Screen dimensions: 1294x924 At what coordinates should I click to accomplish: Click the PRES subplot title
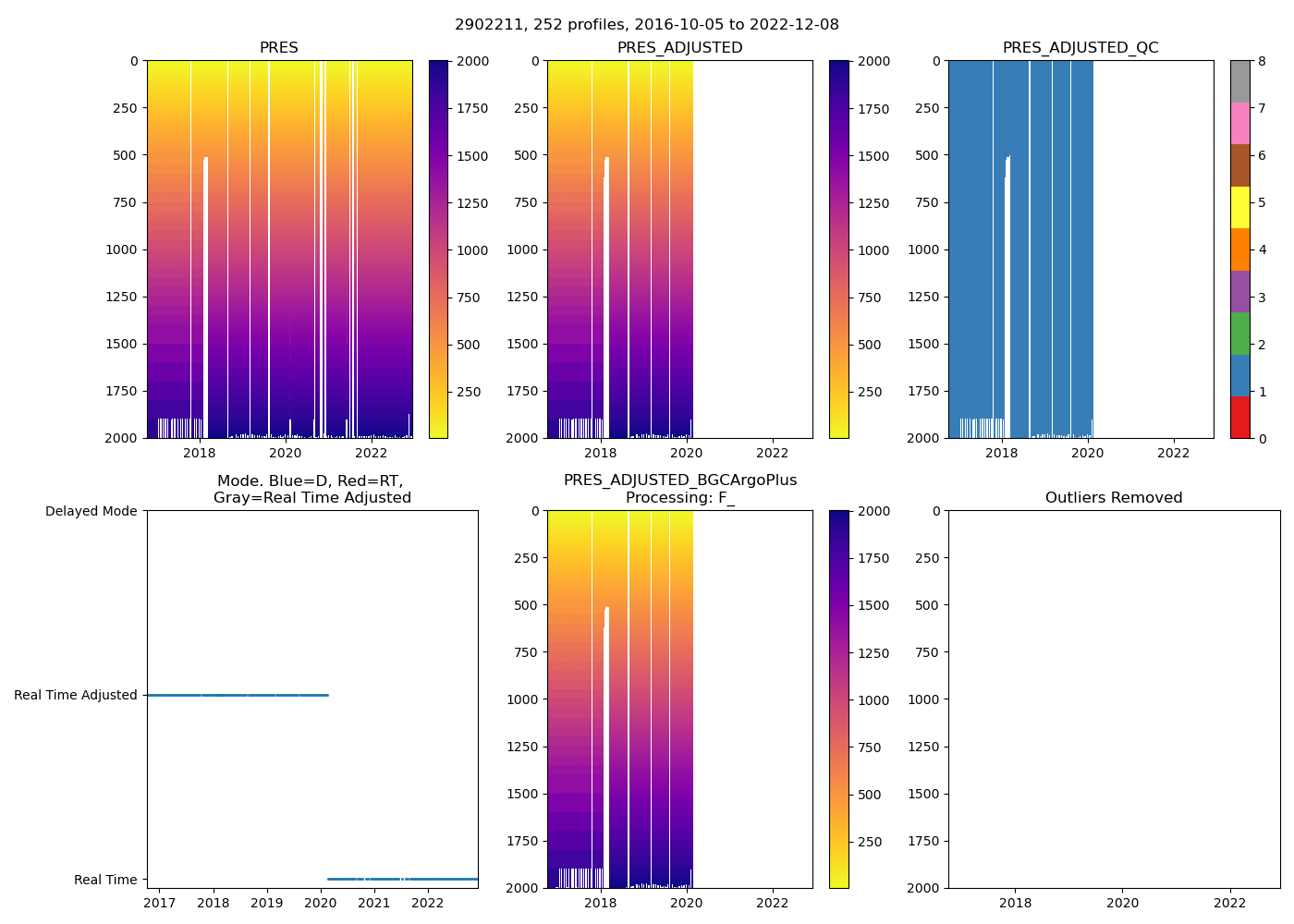(278, 48)
